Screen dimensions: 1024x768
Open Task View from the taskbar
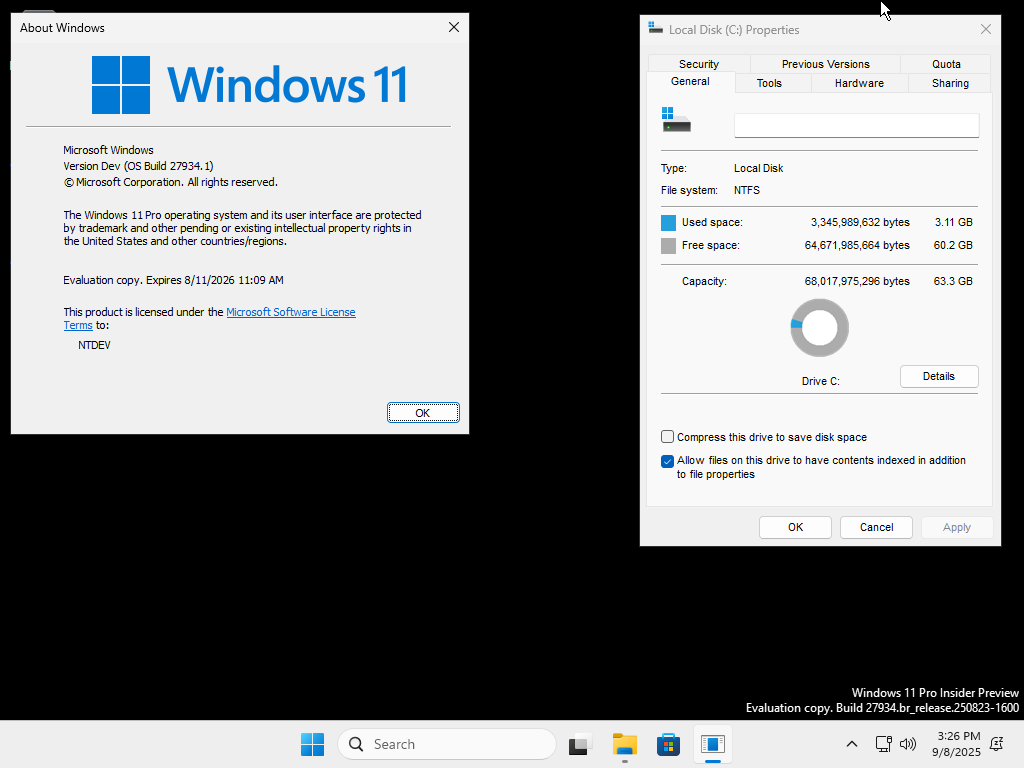(580, 744)
